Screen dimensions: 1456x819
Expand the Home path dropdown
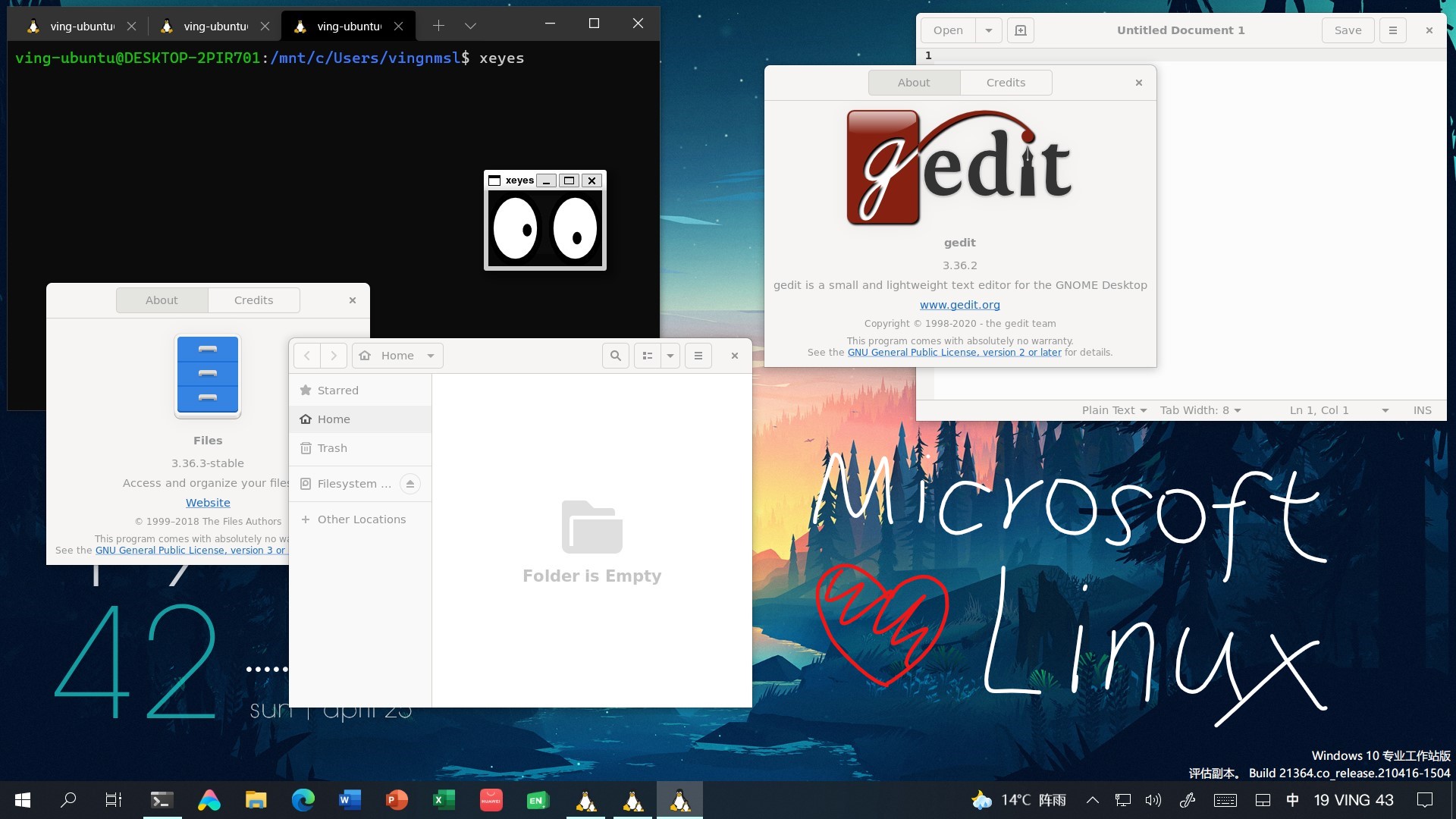(x=431, y=356)
